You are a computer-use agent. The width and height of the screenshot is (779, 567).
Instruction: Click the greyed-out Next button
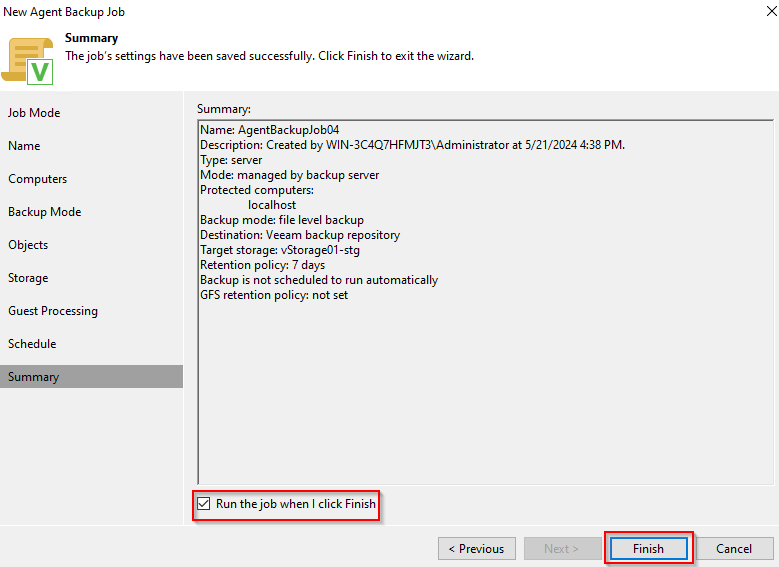(x=561, y=548)
